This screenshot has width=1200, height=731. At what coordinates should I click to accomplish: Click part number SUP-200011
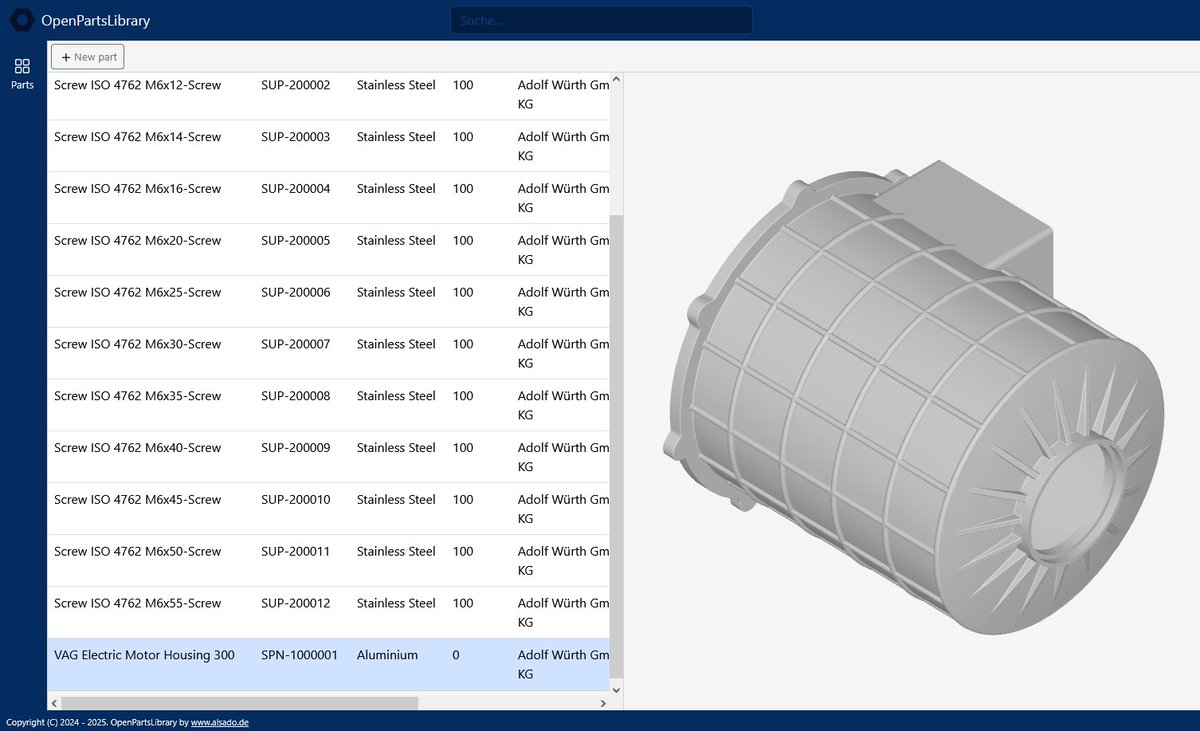[295, 553]
